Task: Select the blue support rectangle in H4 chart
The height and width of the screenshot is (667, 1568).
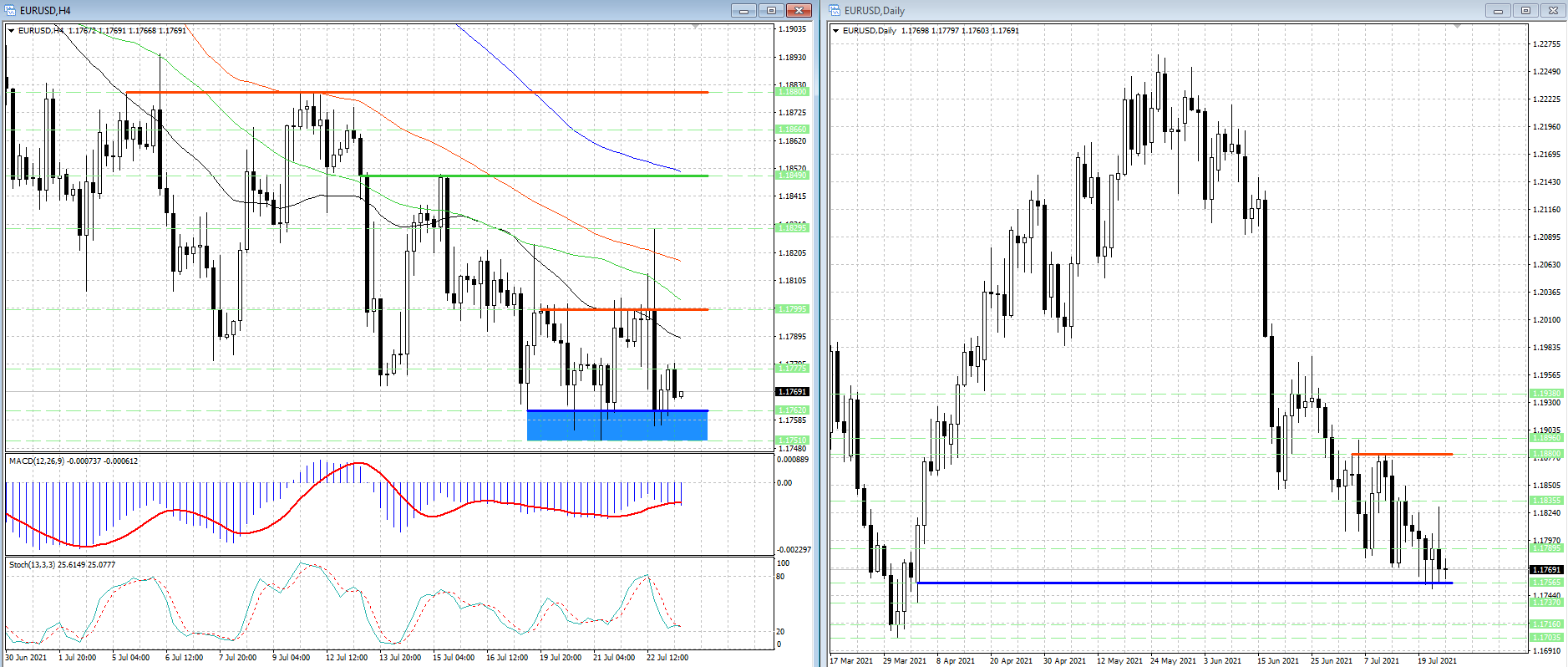Action: pyautogui.click(x=617, y=425)
